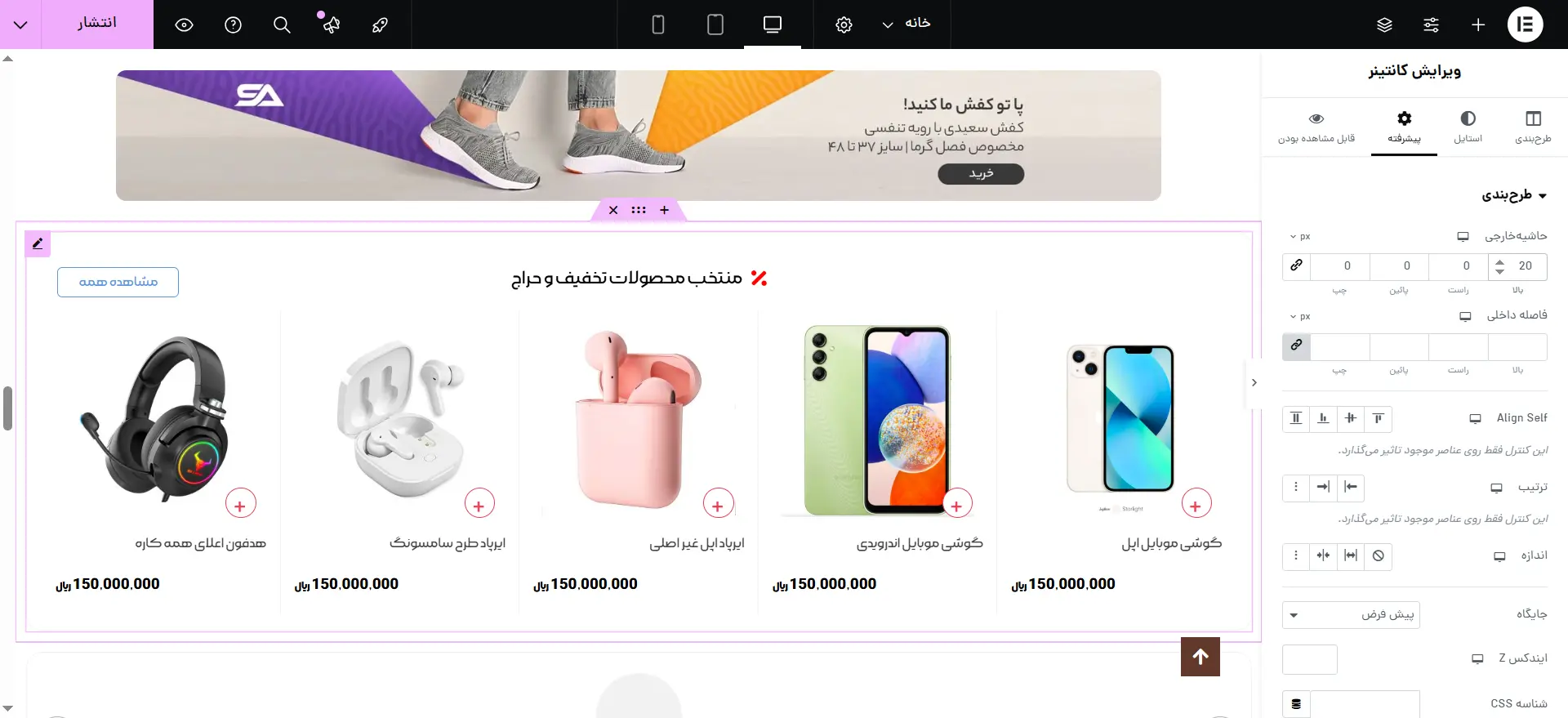
Task: Open the جایگاه position dropdown
Action: pyautogui.click(x=1351, y=614)
